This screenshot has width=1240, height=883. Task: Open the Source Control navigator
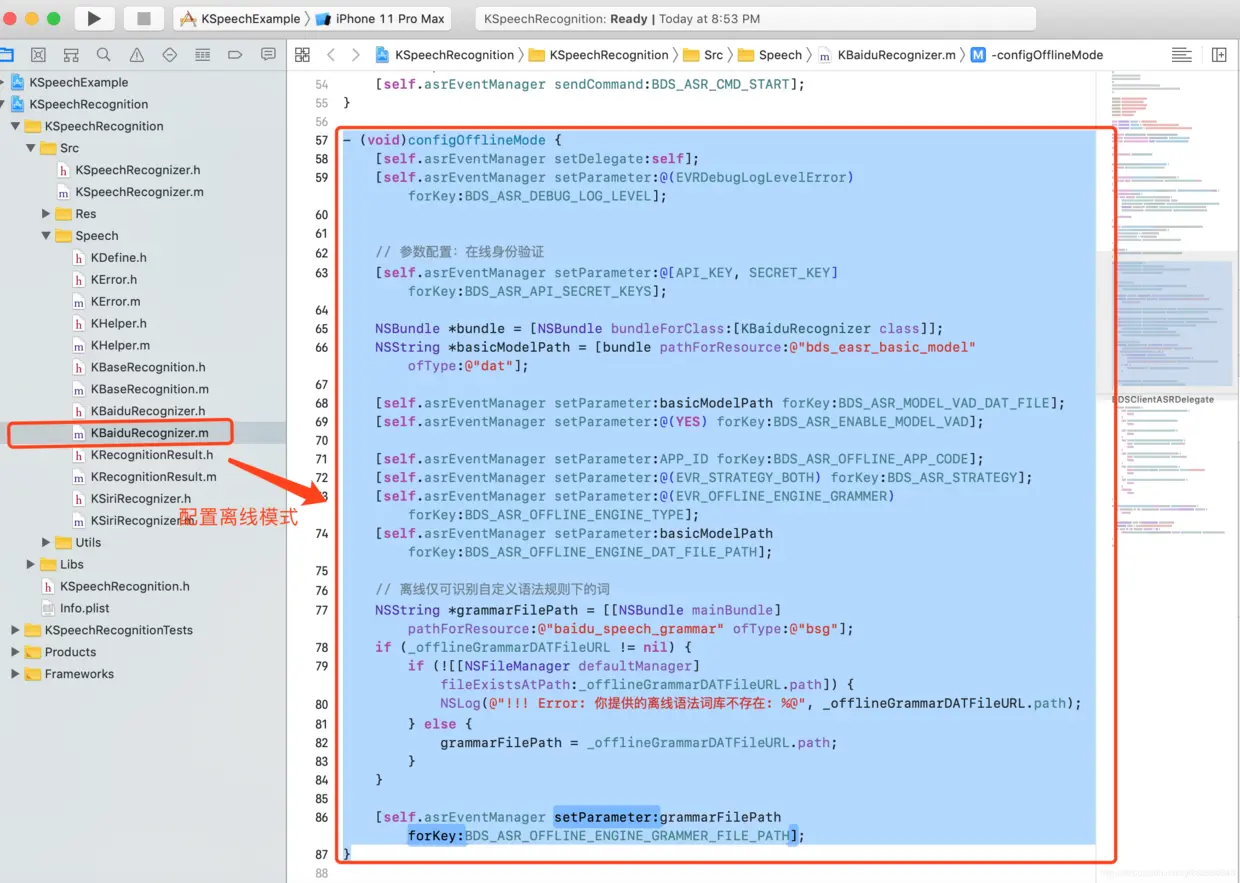click(x=38, y=55)
